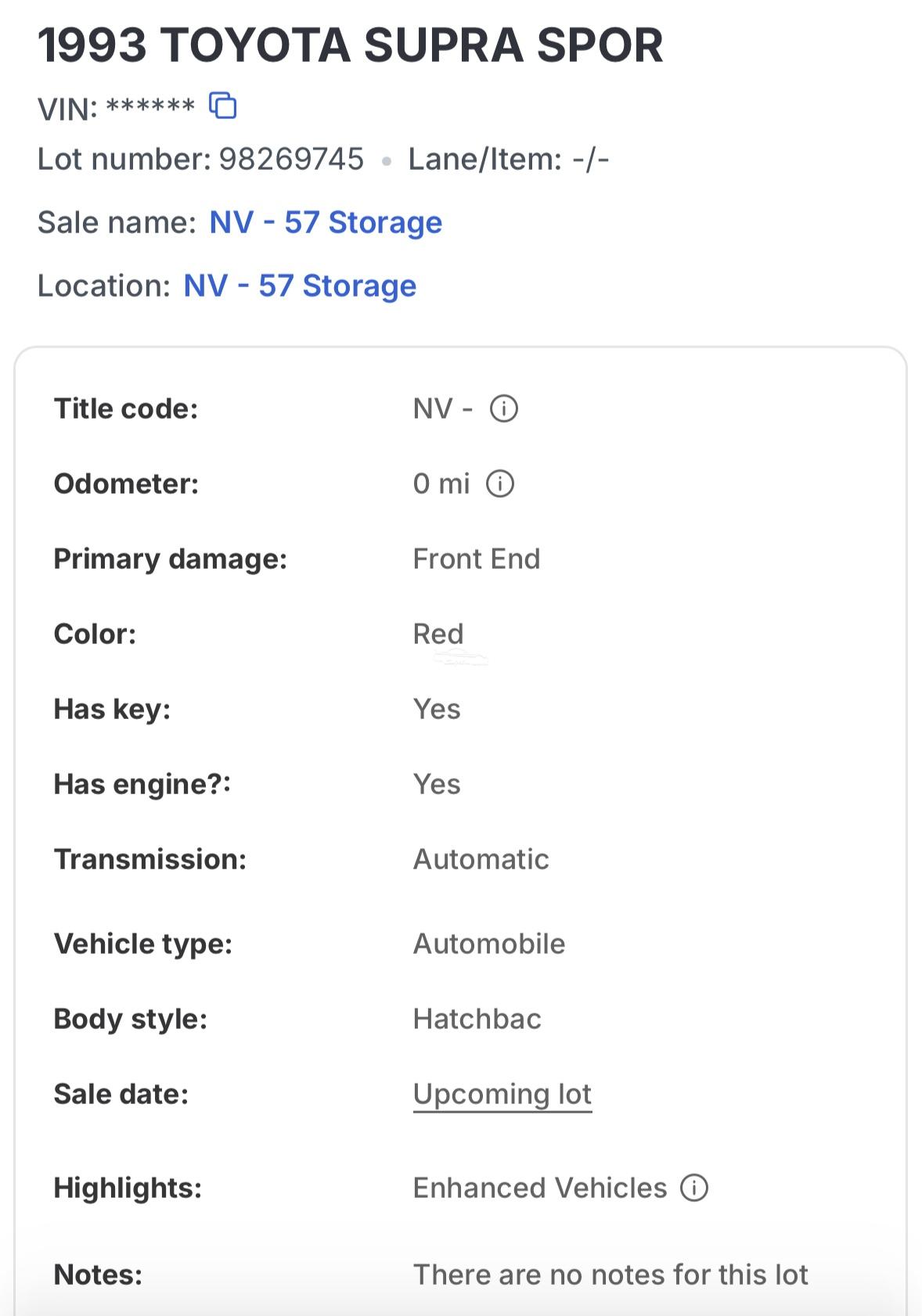This screenshot has height=1316, width=922.
Task: Copy the VIN using the copy icon
Action: pyautogui.click(x=223, y=105)
